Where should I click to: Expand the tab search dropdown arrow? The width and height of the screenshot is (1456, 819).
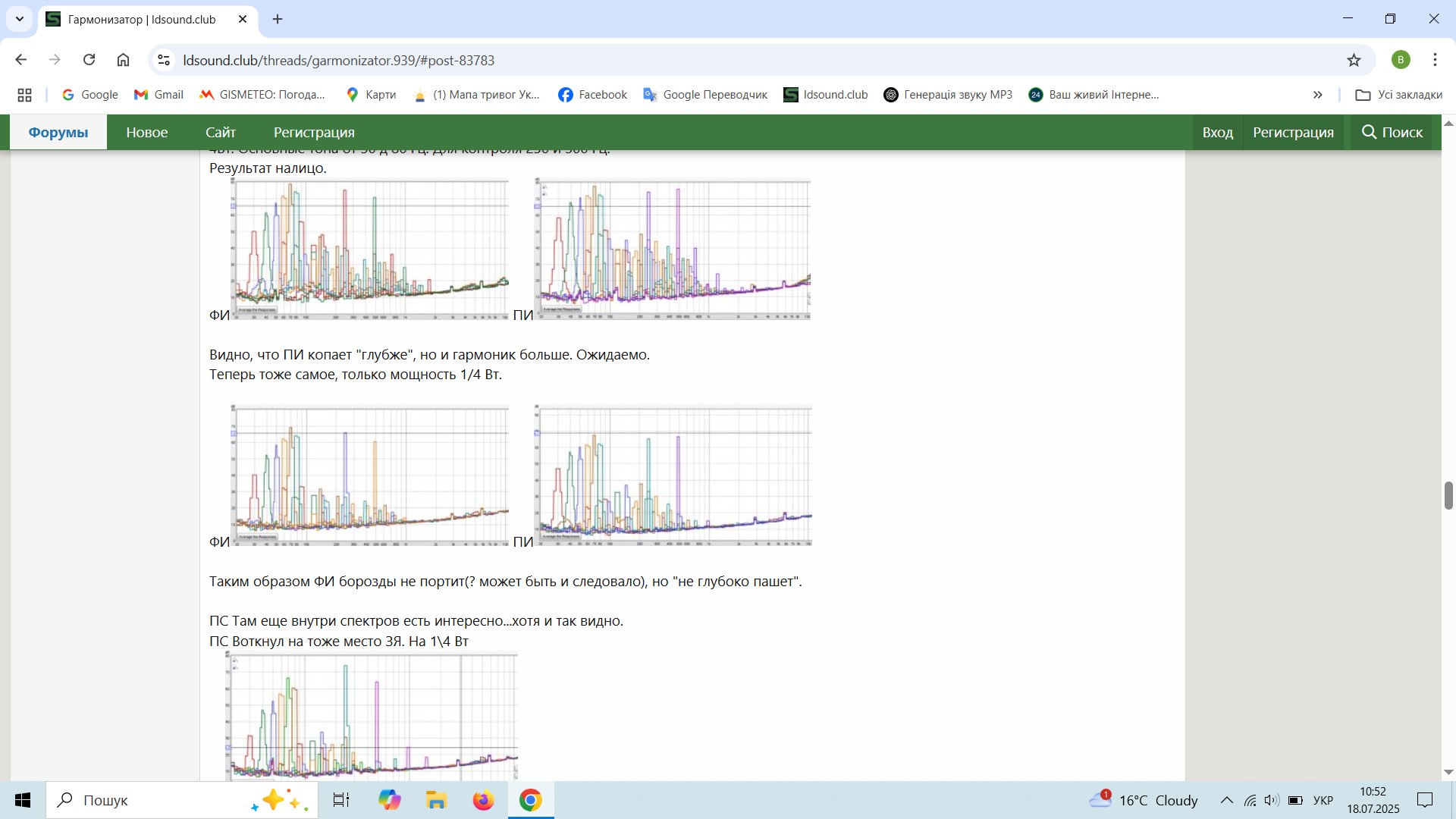(x=20, y=19)
